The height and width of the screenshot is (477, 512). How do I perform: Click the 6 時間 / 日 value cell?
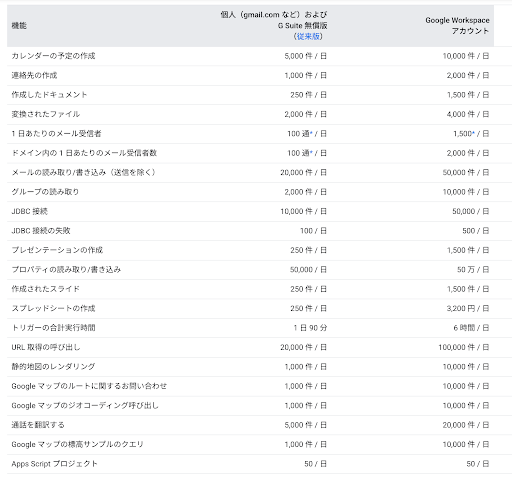[471, 328]
